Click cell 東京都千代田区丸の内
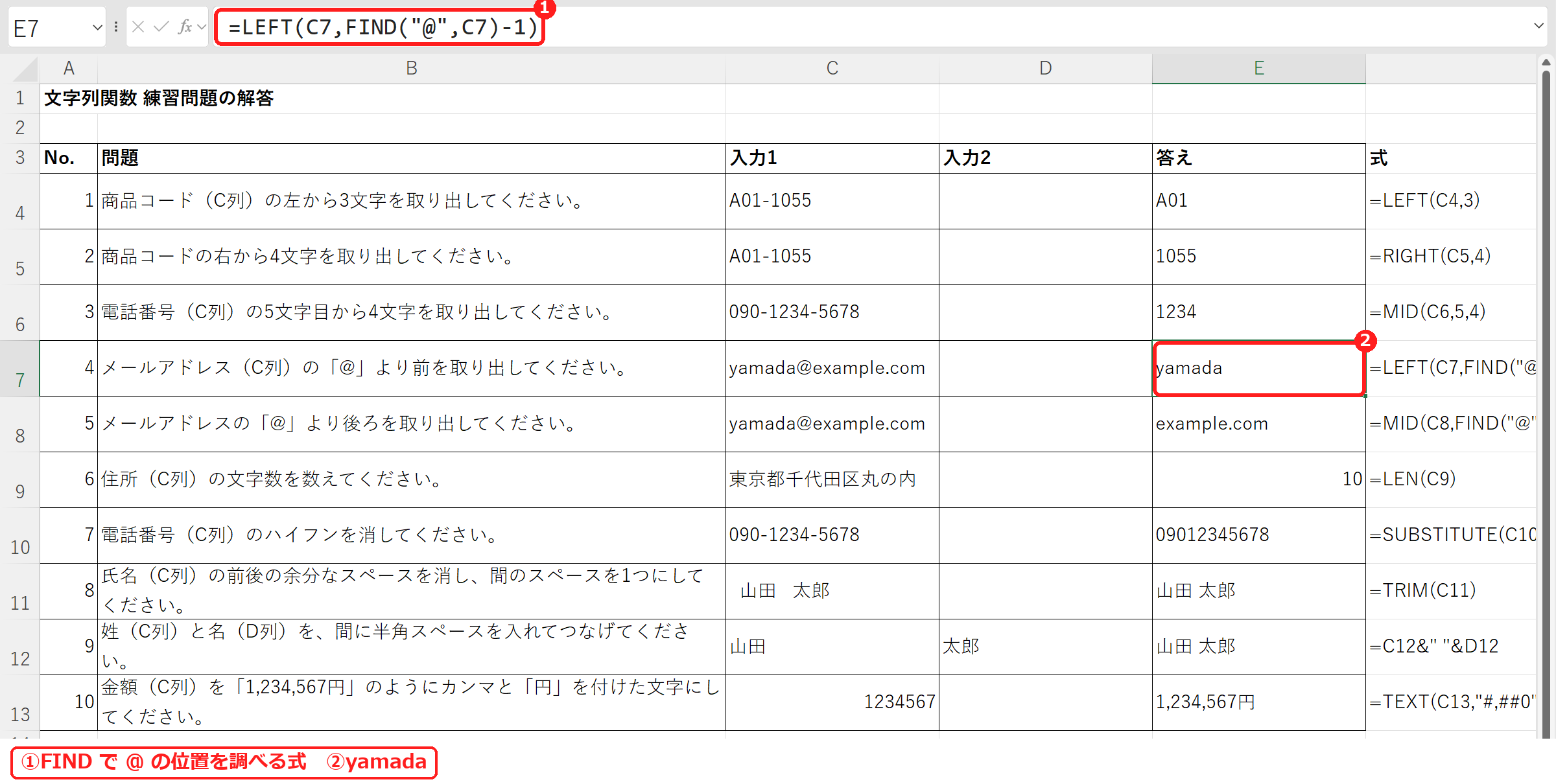The height and width of the screenshot is (784, 1556). [832, 479]
